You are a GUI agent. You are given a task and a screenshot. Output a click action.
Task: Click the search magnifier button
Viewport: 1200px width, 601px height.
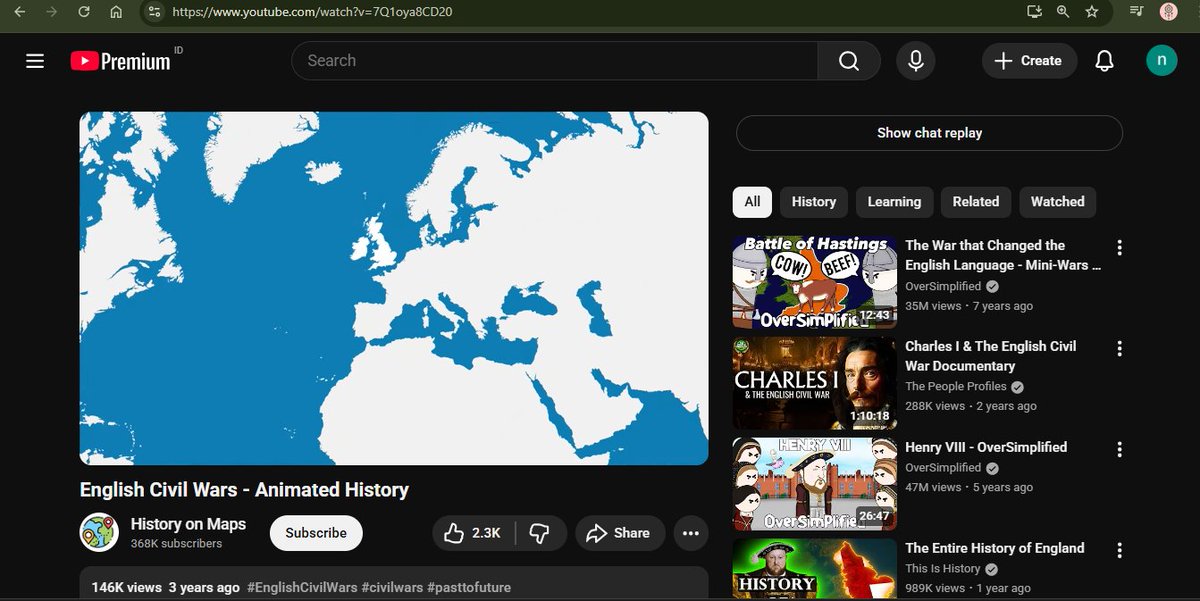(849, 61)
